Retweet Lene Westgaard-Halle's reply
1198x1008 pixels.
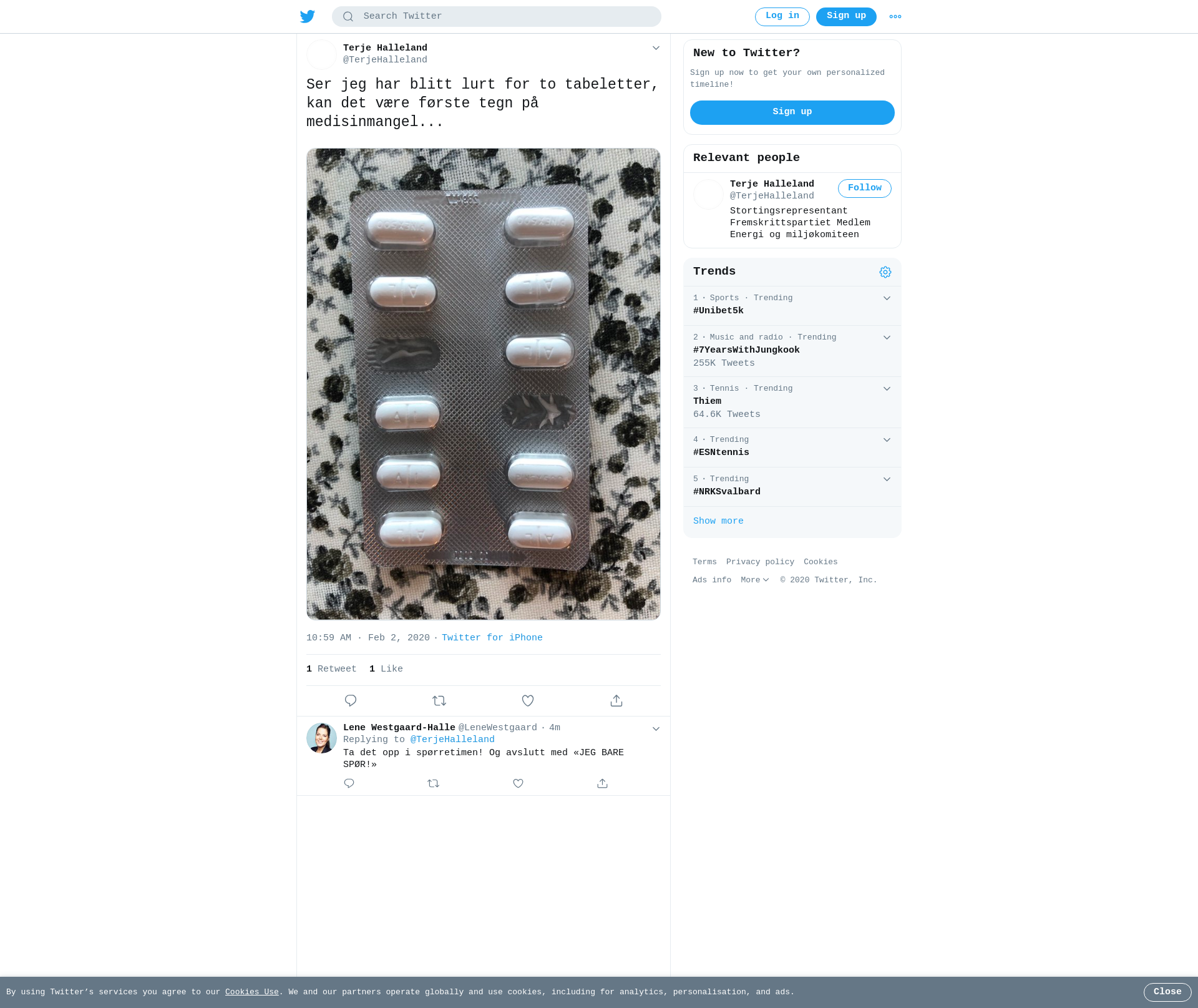coord(434,783)
